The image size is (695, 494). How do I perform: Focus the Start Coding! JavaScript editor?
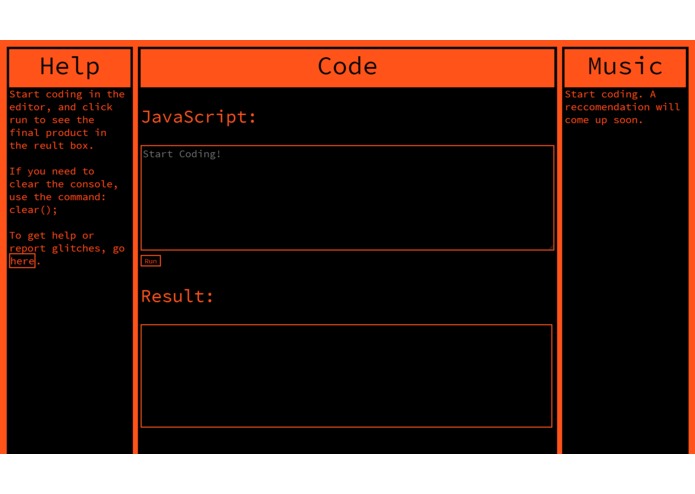pos(347,198)
